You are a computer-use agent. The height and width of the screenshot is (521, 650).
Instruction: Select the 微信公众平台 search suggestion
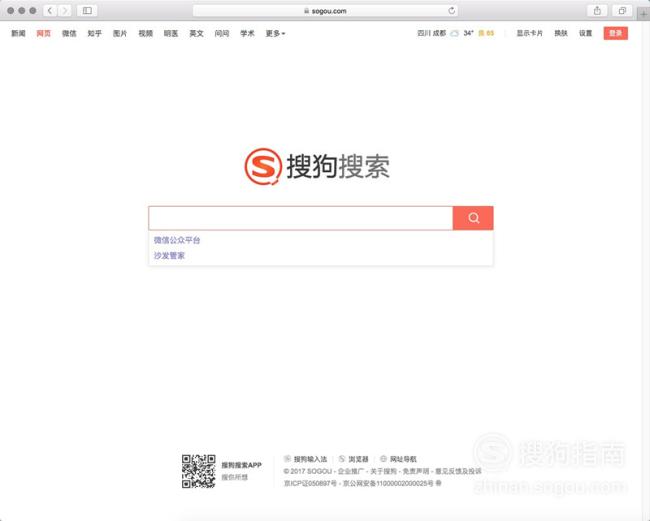click(177, 240)
